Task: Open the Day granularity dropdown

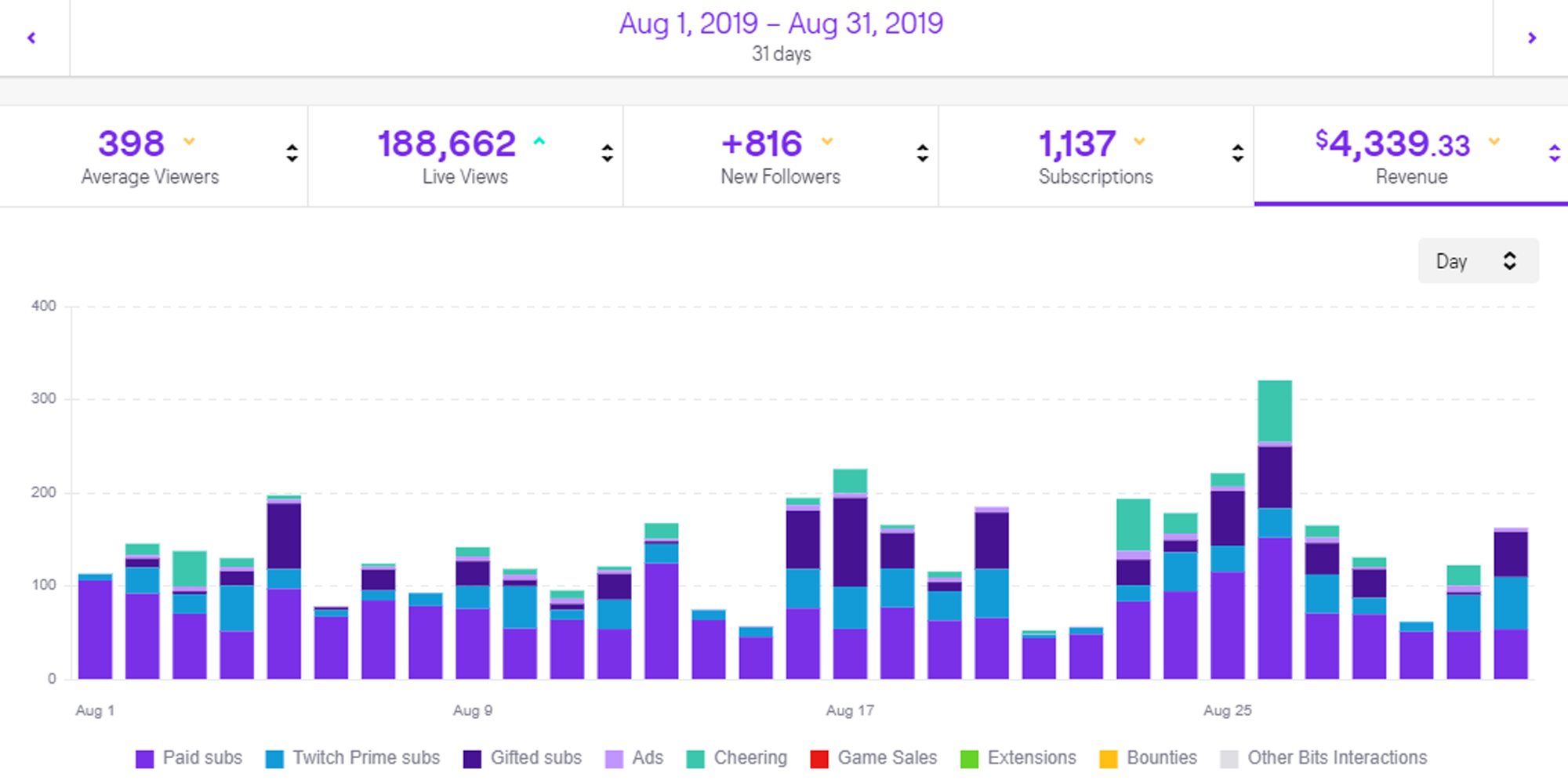Action: [x=1478, y=261]
